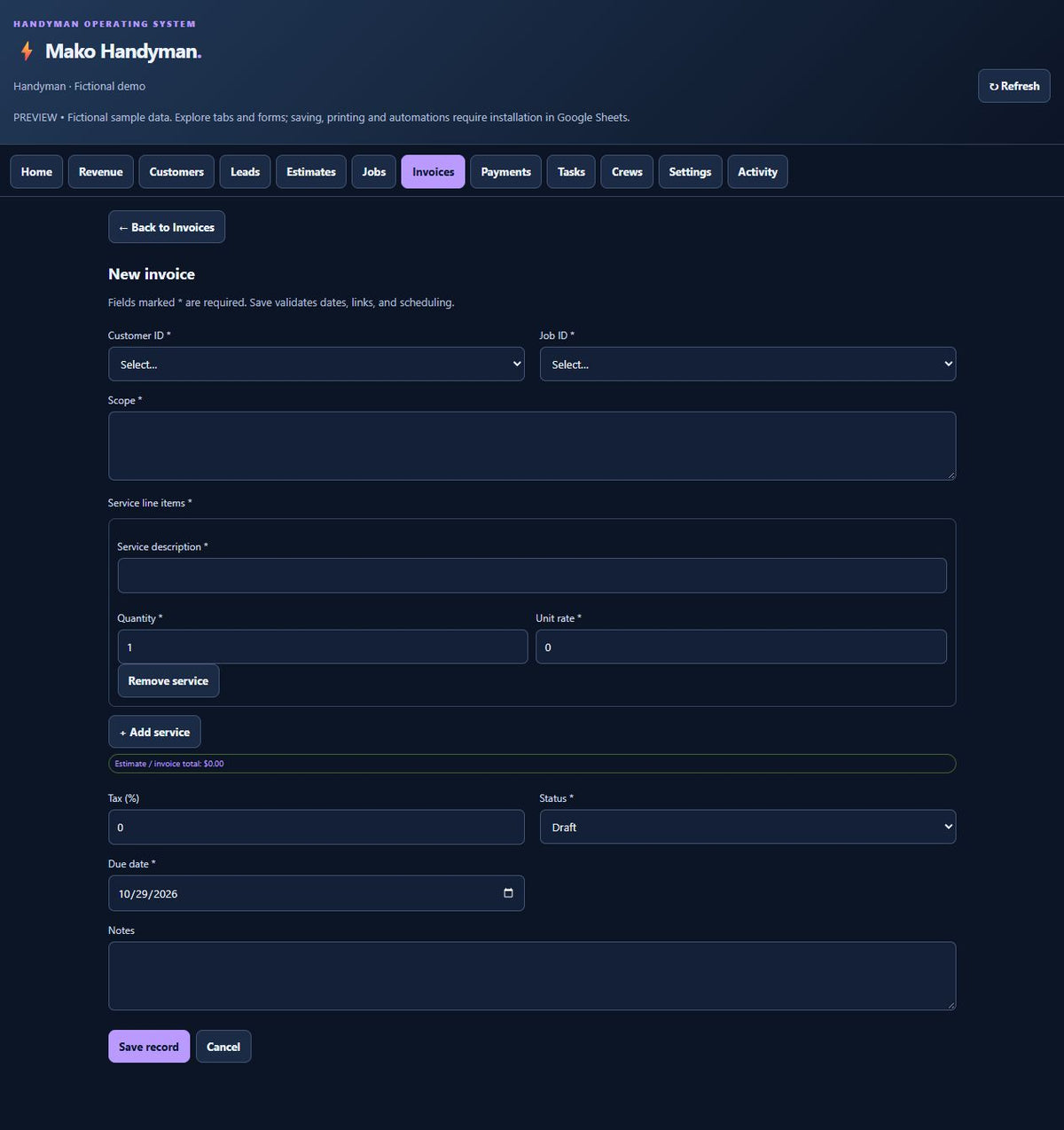The height and width of the screenshot is (1130, 1064).
Task: Select the Invoices tab
Action: (x=433, y=172)
